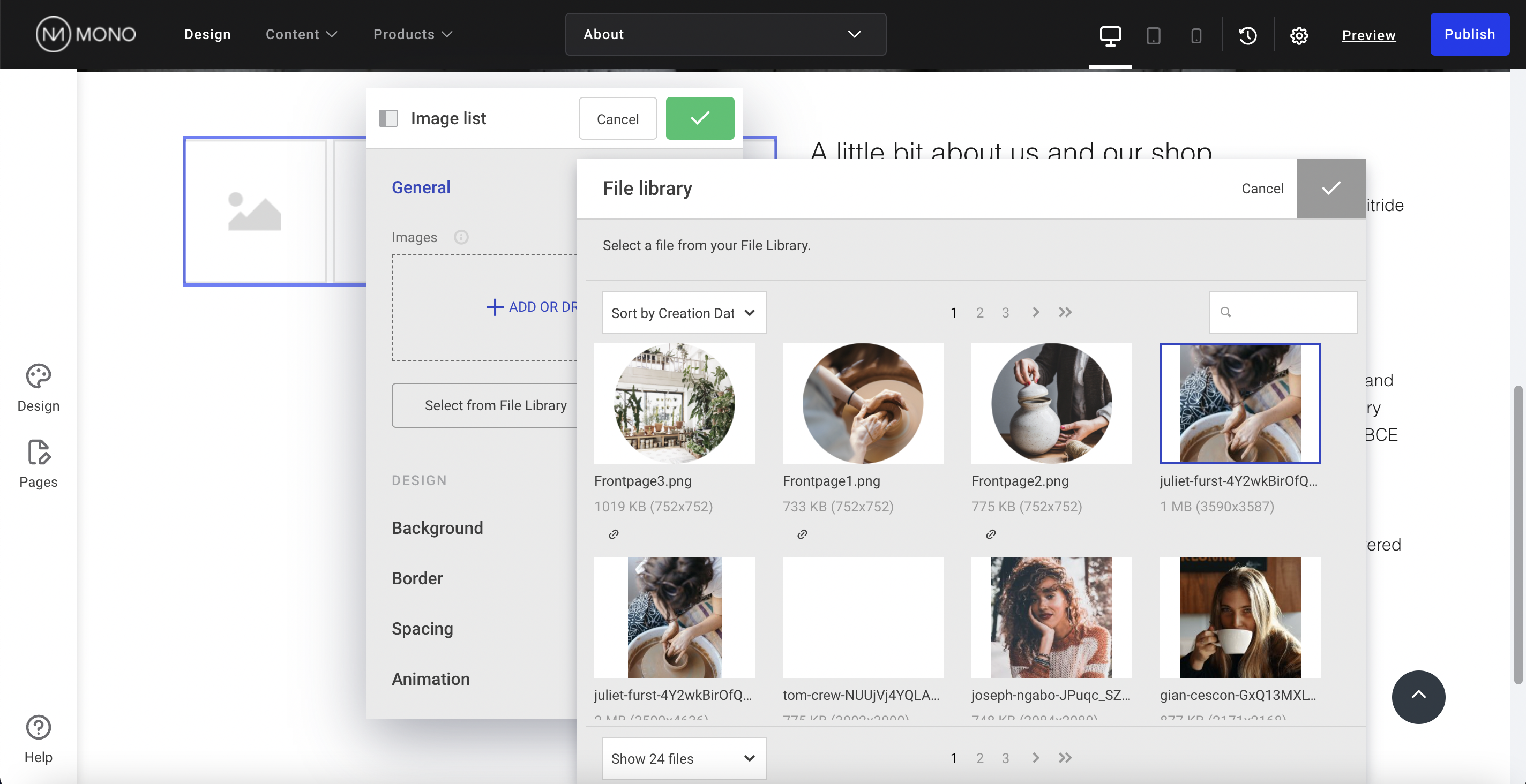
Task: Expand the About page selector
Action: point(725,34)
